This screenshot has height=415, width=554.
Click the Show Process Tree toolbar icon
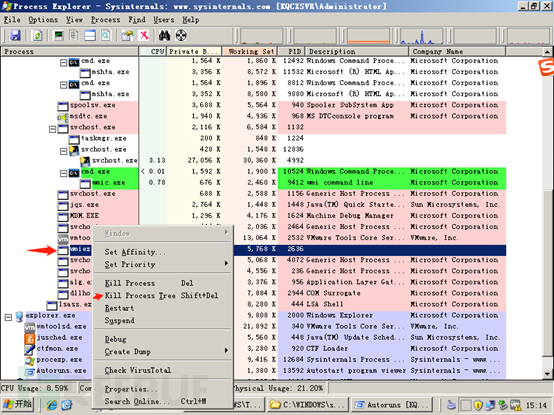74,36
